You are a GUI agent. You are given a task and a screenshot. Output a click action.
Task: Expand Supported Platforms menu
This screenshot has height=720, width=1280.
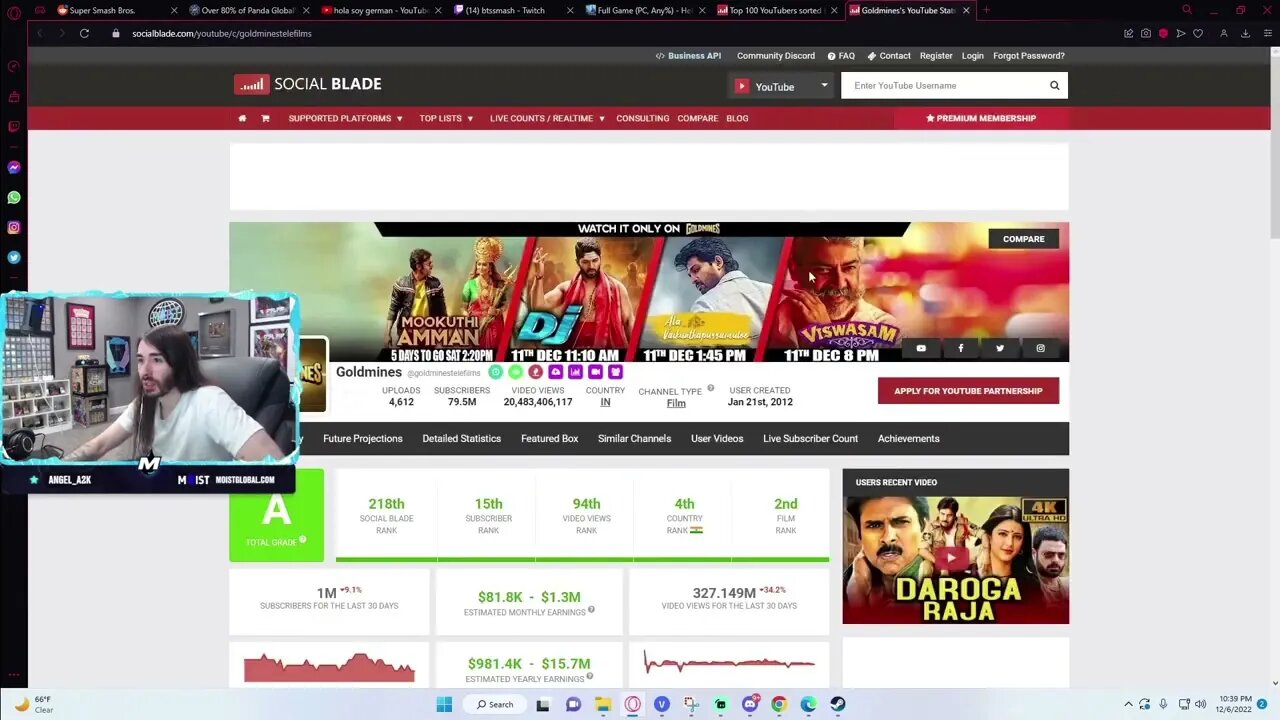pos(345,118)
